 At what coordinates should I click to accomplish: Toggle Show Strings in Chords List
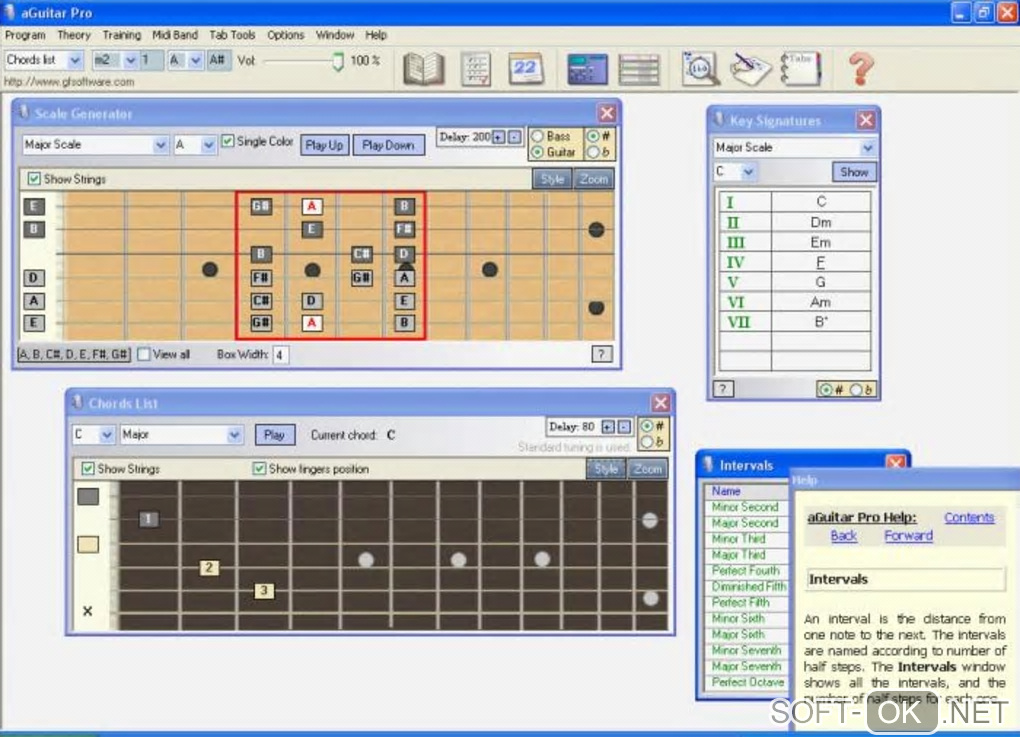88,468
